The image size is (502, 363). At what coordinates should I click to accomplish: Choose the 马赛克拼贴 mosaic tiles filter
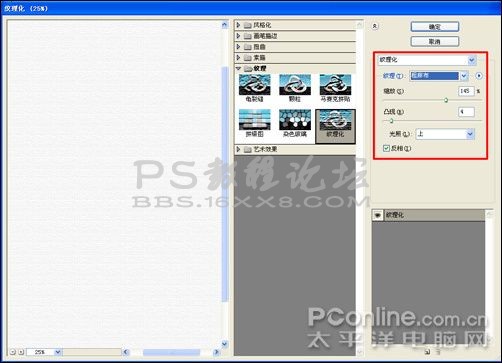(335, 88)
